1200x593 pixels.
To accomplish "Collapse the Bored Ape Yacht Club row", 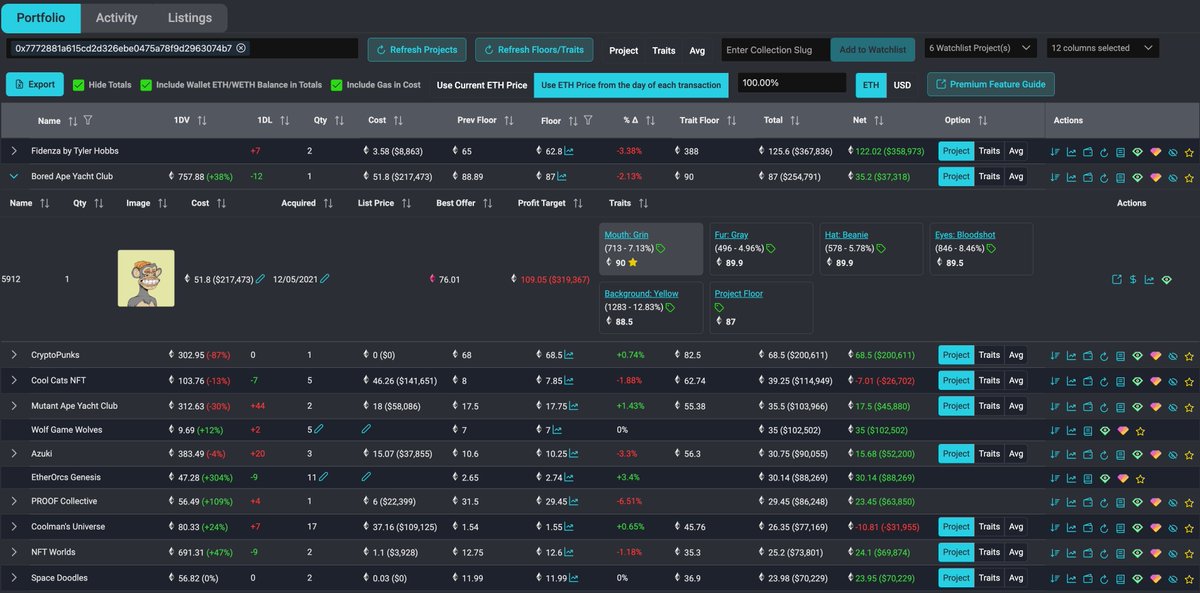I will click(x=14, y=176).
